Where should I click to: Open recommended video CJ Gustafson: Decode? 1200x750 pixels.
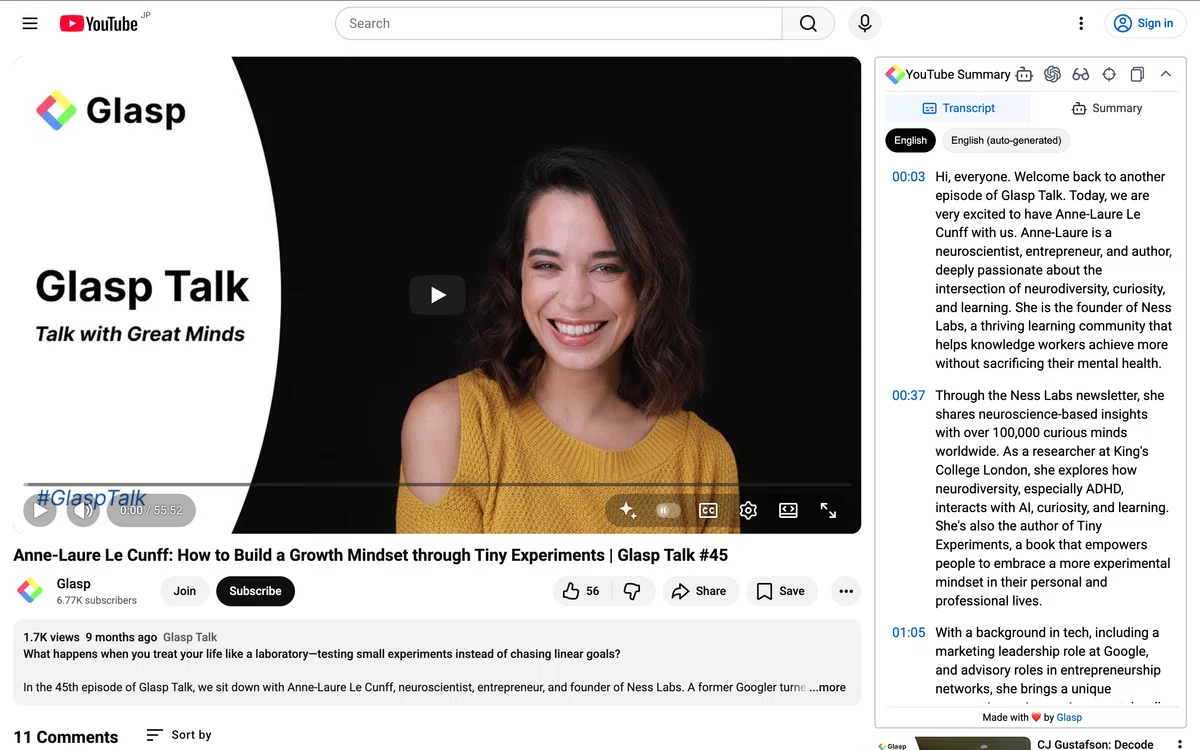1095,744
